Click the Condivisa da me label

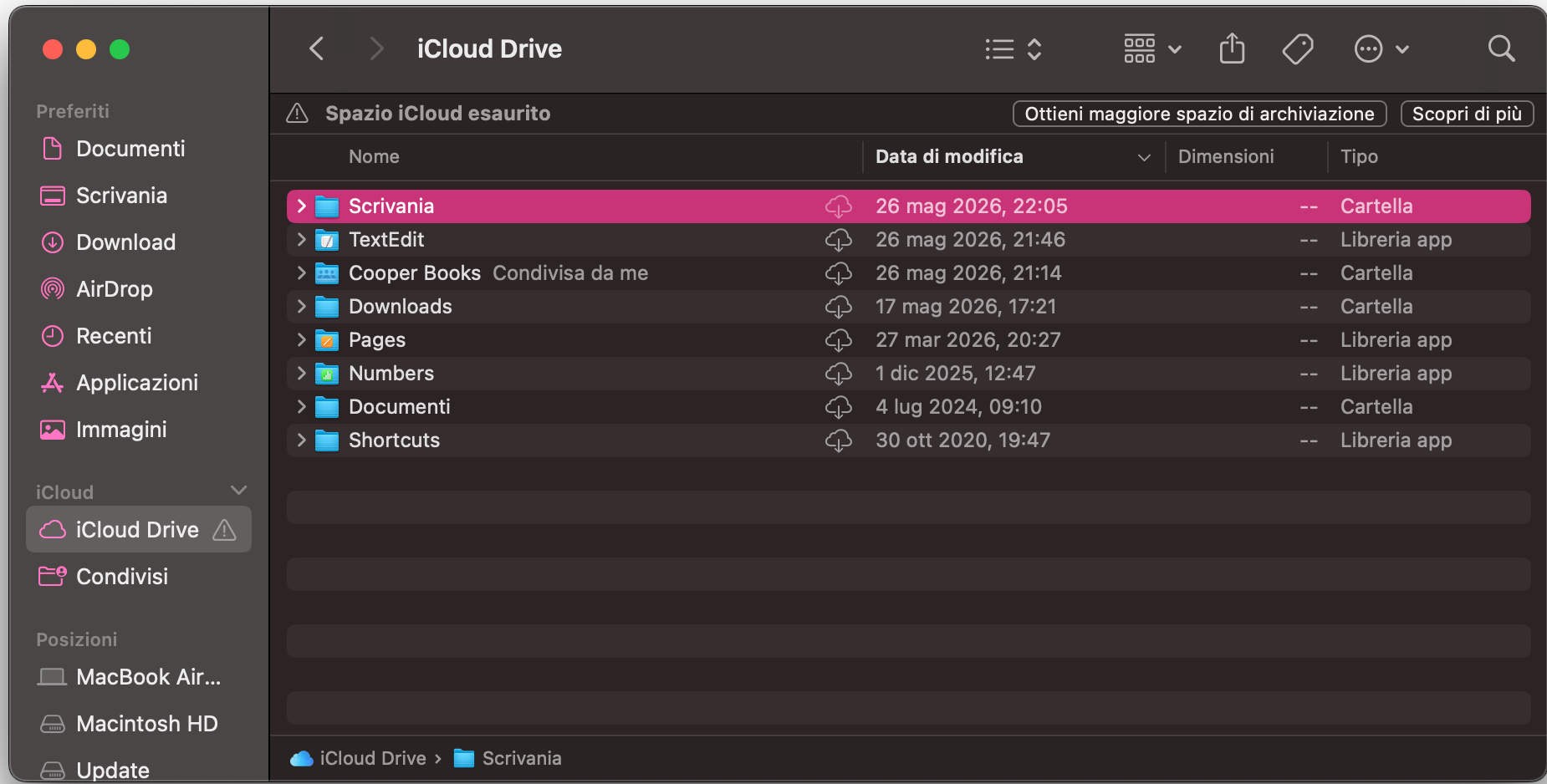(570, 273)
